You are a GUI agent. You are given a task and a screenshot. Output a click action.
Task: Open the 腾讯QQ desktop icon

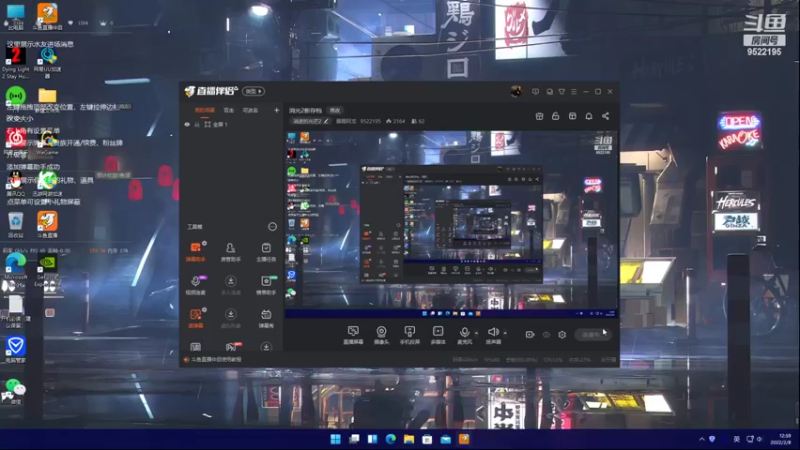15,184
